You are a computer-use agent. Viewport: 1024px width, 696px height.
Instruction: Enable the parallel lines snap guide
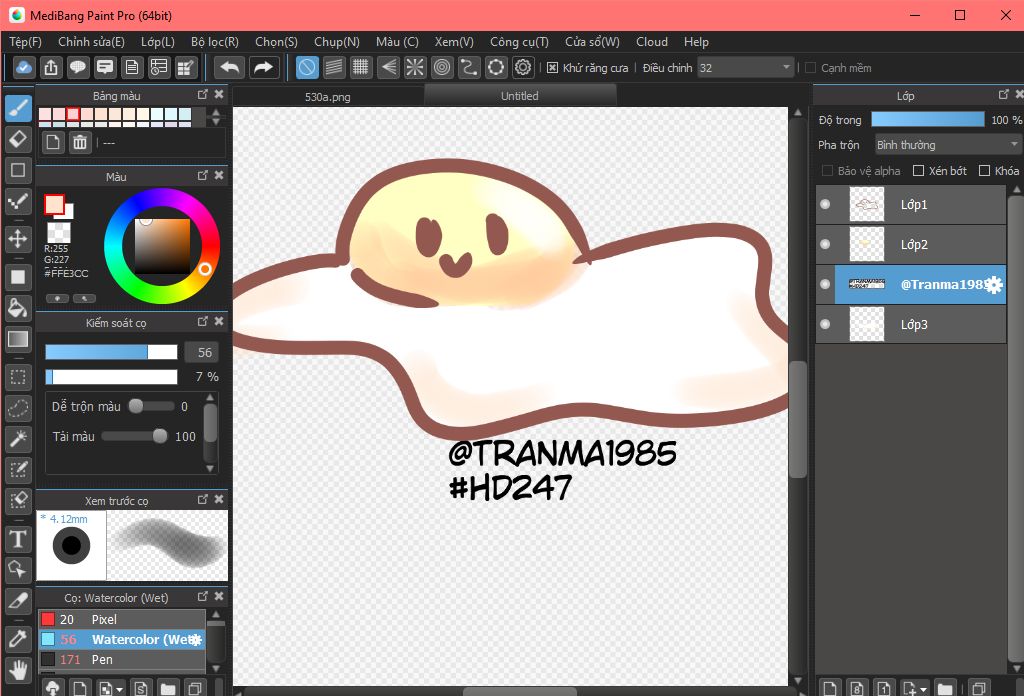pos(334,67)
